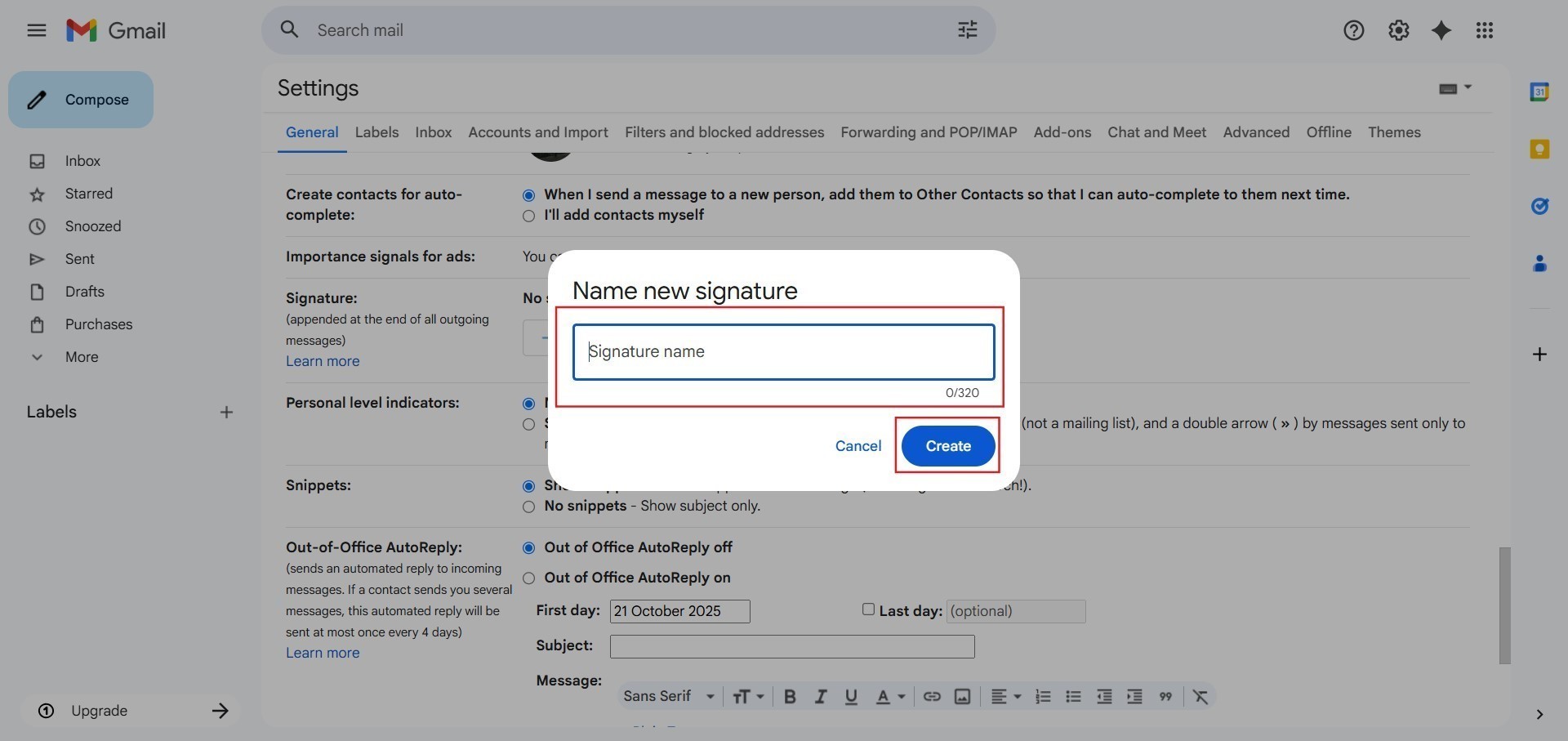Turn on Out of Office AutoReply
Image resolution: width=1568 pixels, height=741 pixels.
click(x=529, y=578)
